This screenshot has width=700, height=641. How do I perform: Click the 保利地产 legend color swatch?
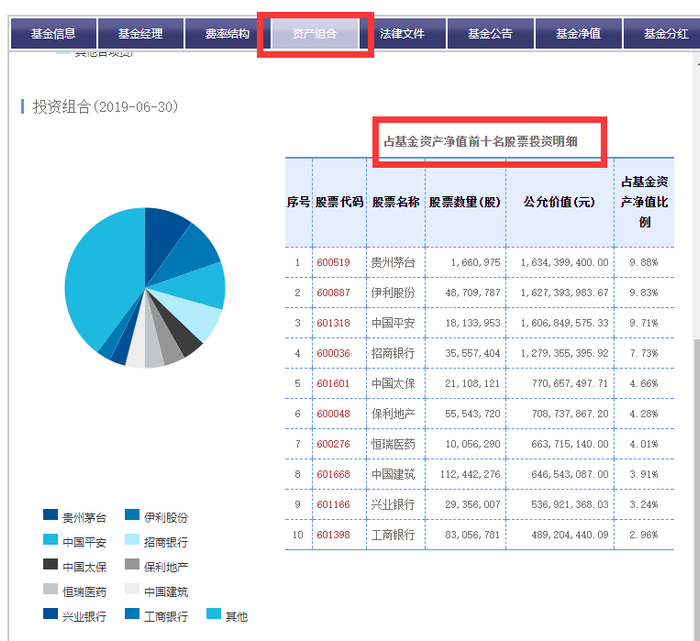pos(132,564)
